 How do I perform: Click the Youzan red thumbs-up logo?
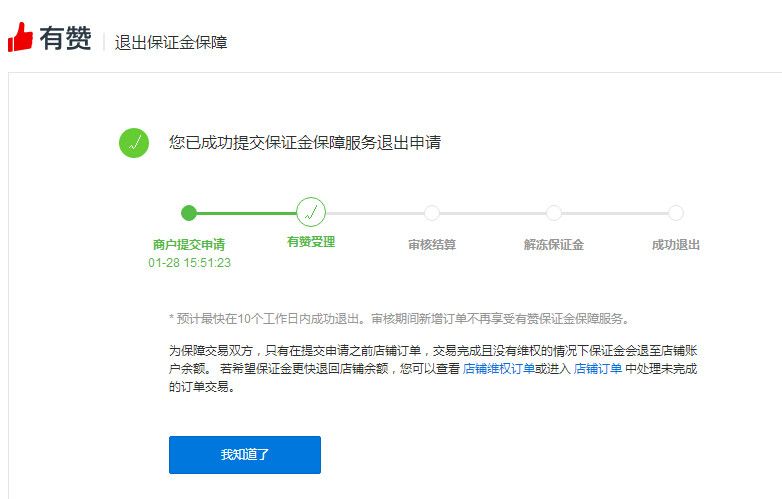click(x=20, y=38)
